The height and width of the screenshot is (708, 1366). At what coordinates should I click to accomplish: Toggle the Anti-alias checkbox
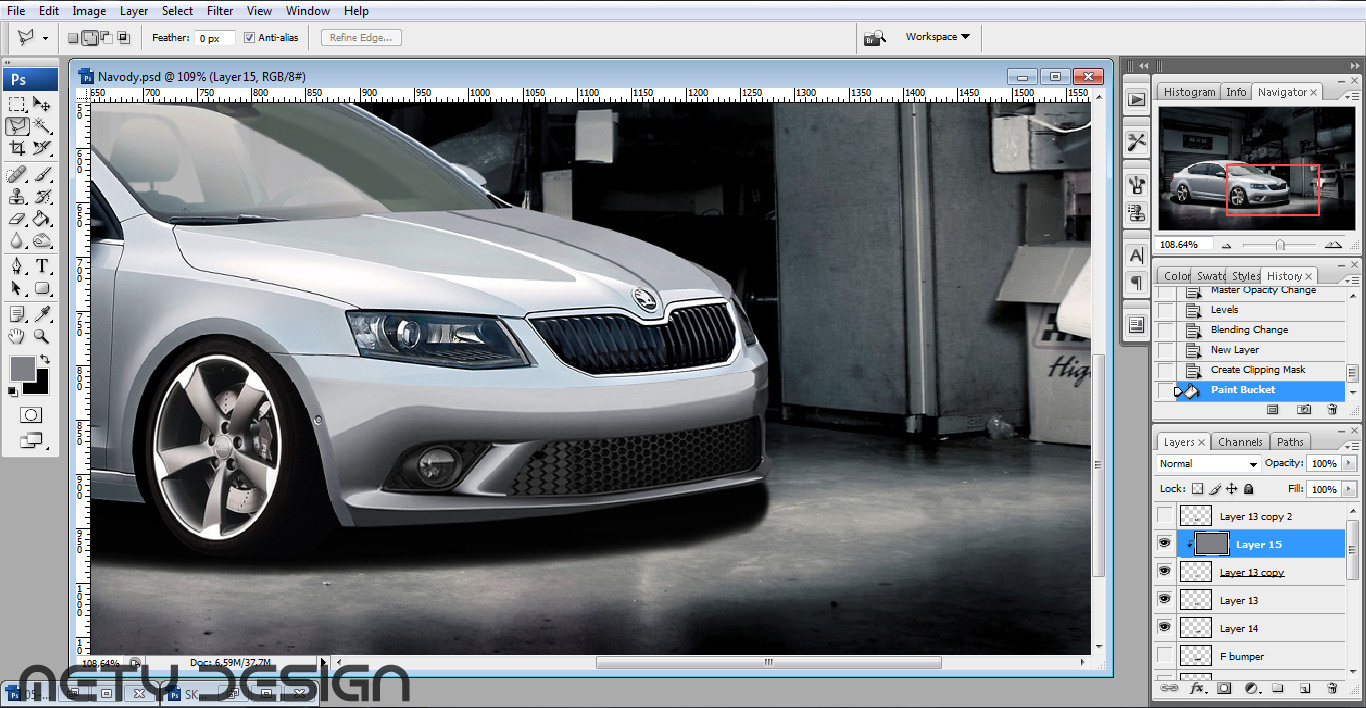[250, 38]
